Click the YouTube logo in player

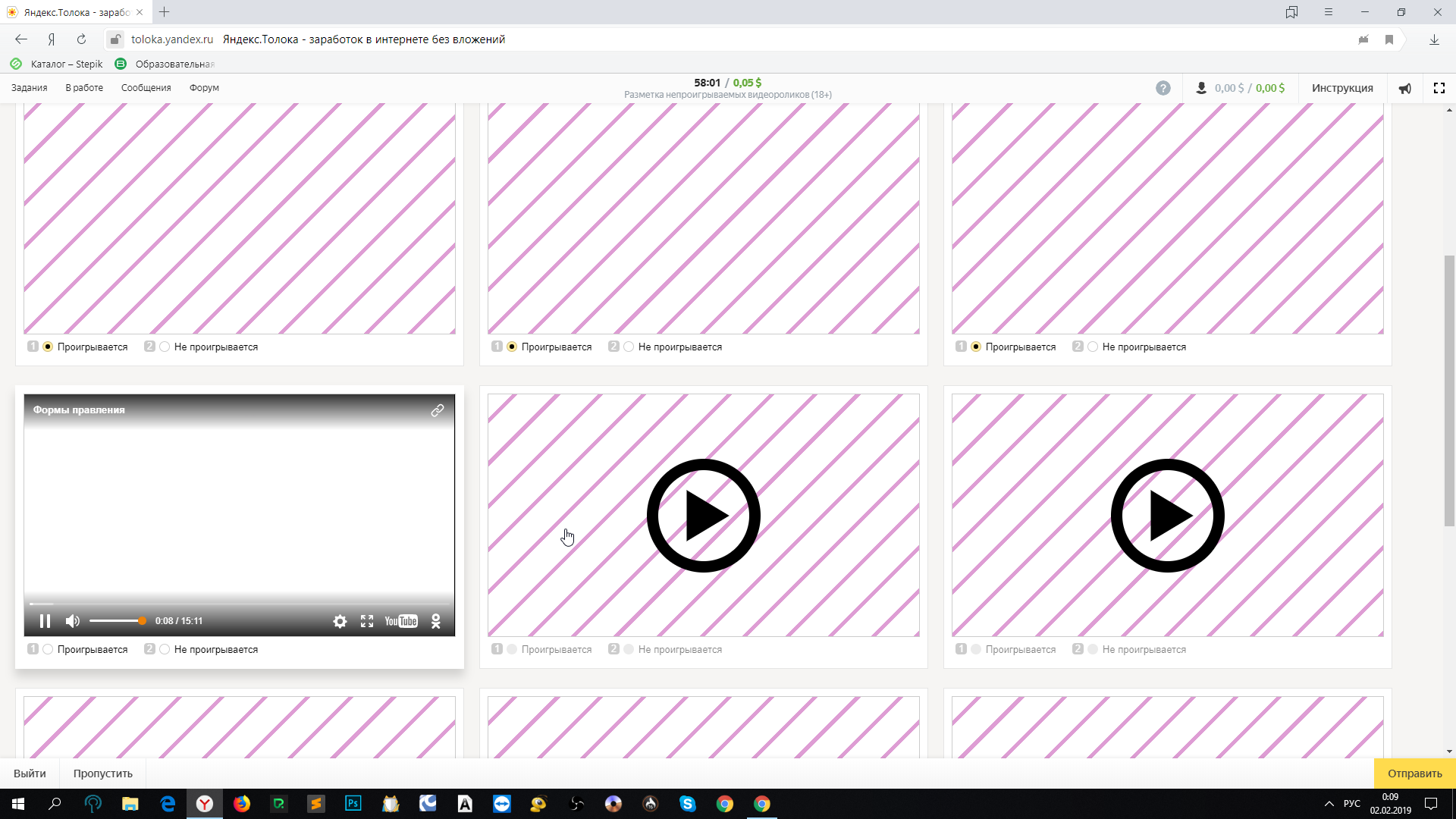click(401, 621)
